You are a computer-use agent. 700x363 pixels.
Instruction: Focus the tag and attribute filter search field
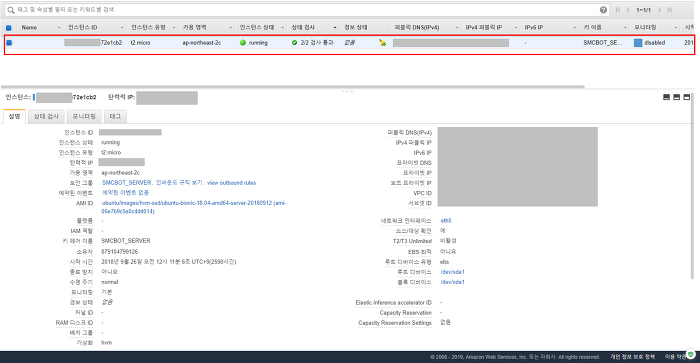[x=306, y=10]
